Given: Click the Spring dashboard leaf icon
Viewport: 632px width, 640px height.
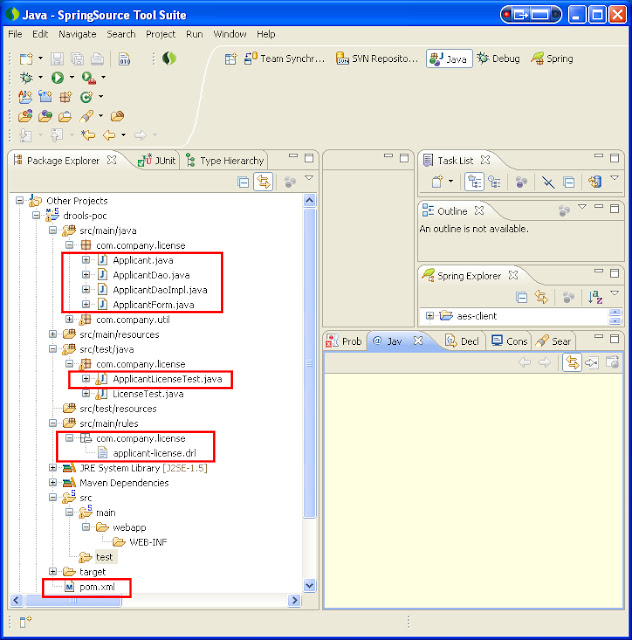Looking at the screenshot, I should pyautogui.click(x=169, y=58).
